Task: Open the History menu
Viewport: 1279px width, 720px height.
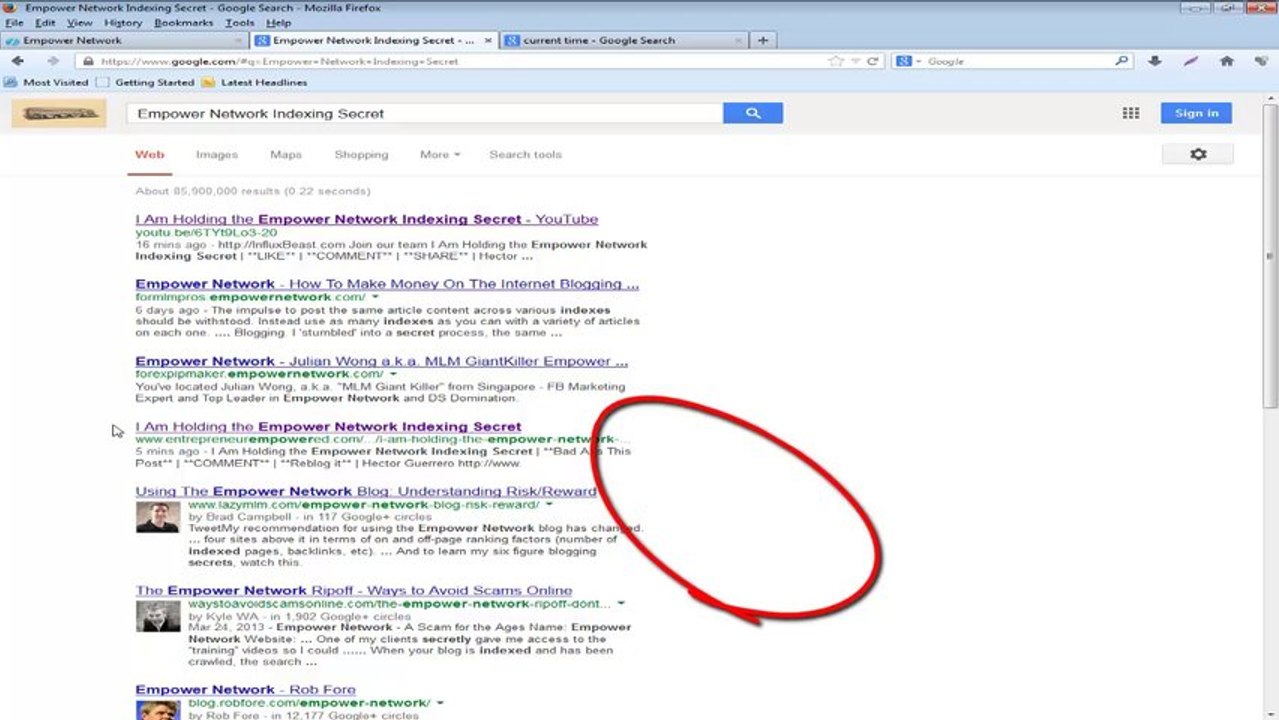Action: pos(123,23)
